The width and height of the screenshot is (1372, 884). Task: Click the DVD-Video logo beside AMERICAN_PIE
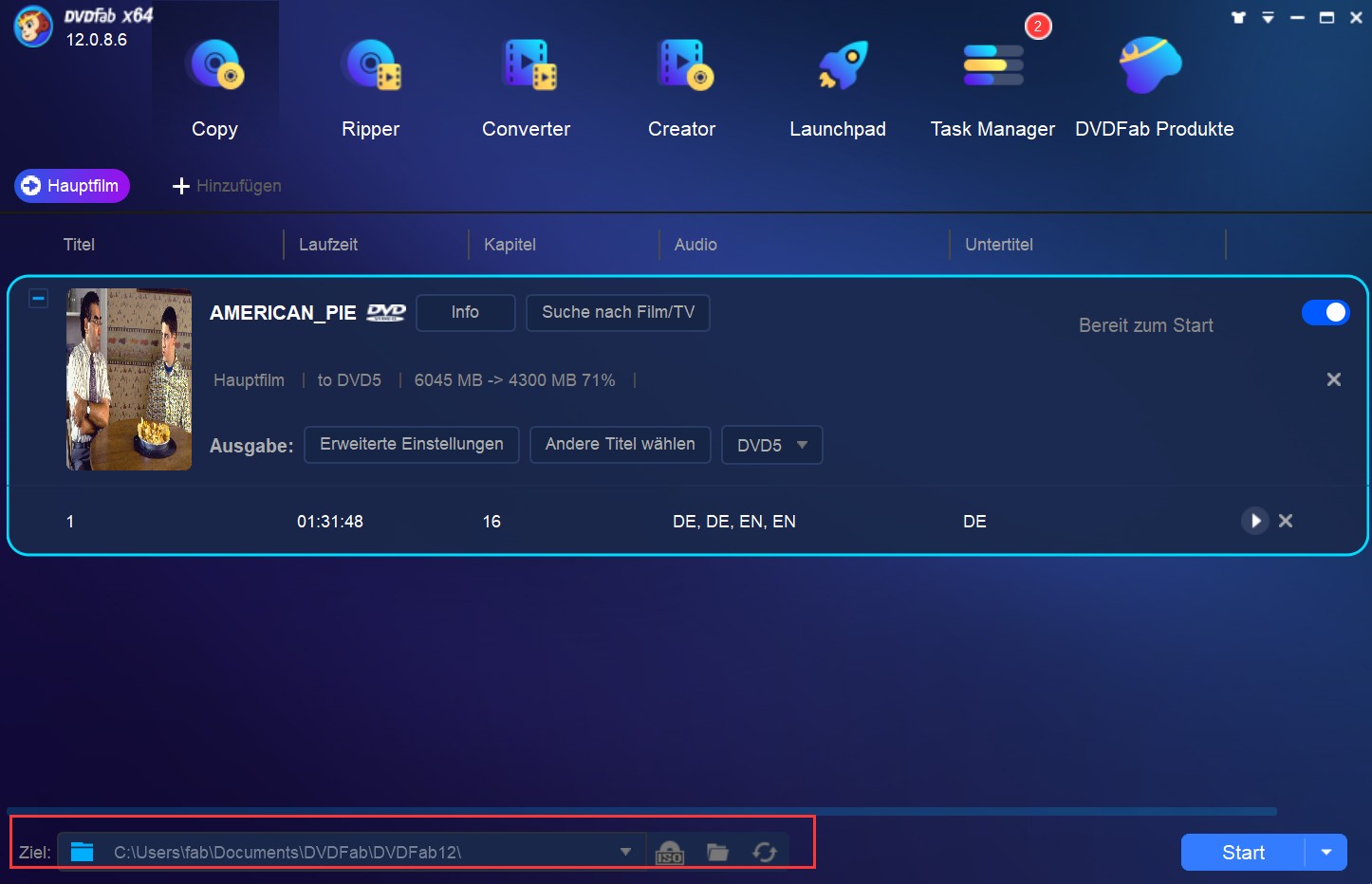386,313
